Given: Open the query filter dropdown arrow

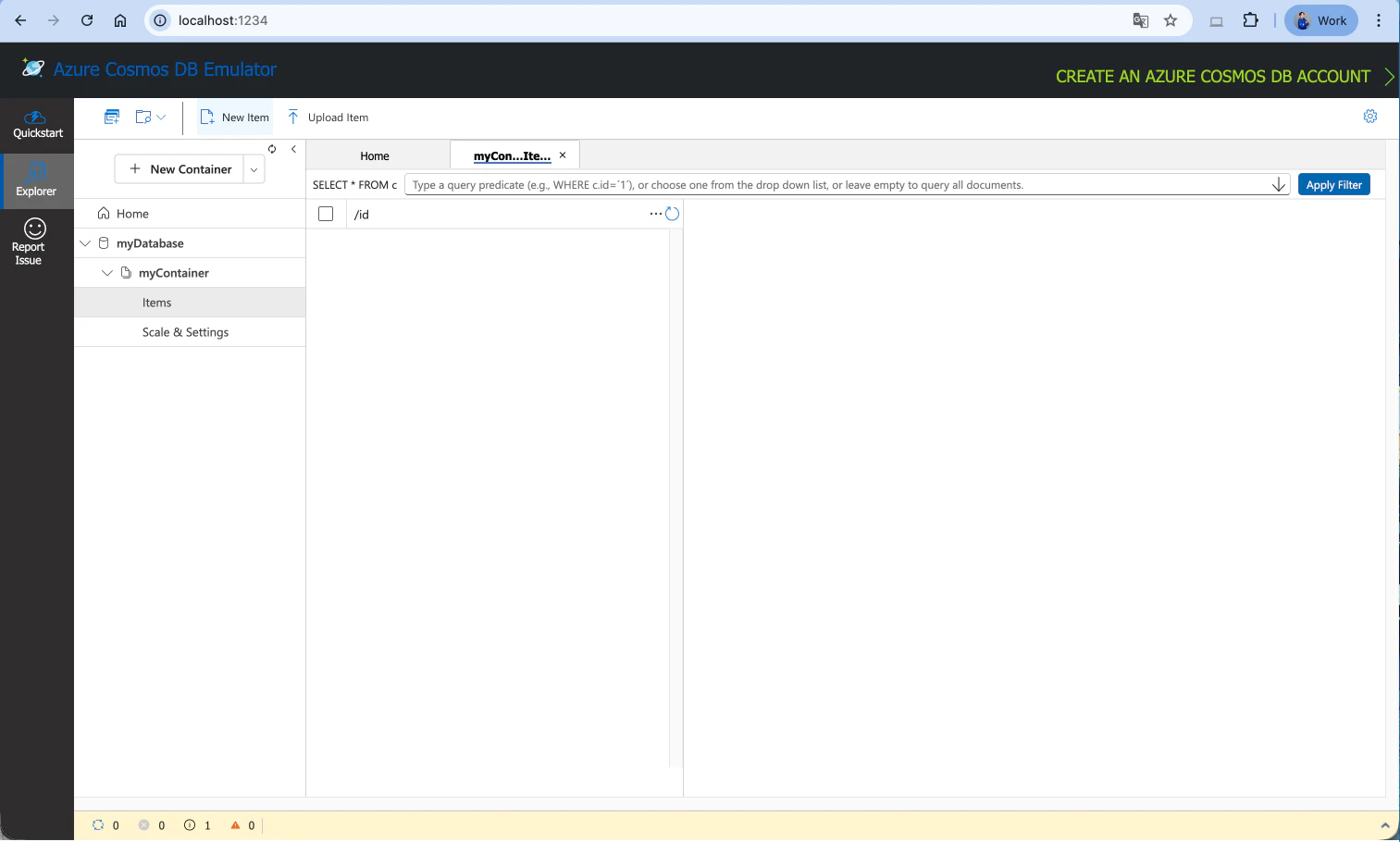Looking at the screenshot, I should 1279,185.
